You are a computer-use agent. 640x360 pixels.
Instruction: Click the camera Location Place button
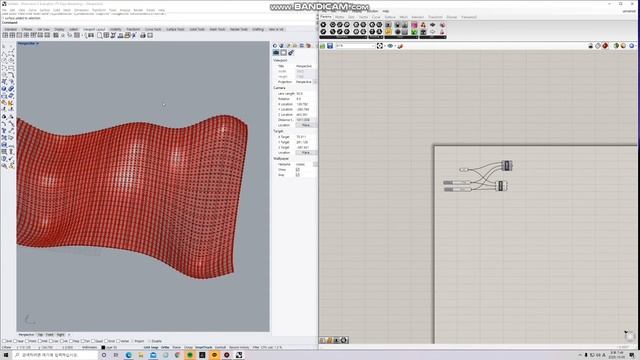pyautogui.click(x=305, y=125)
